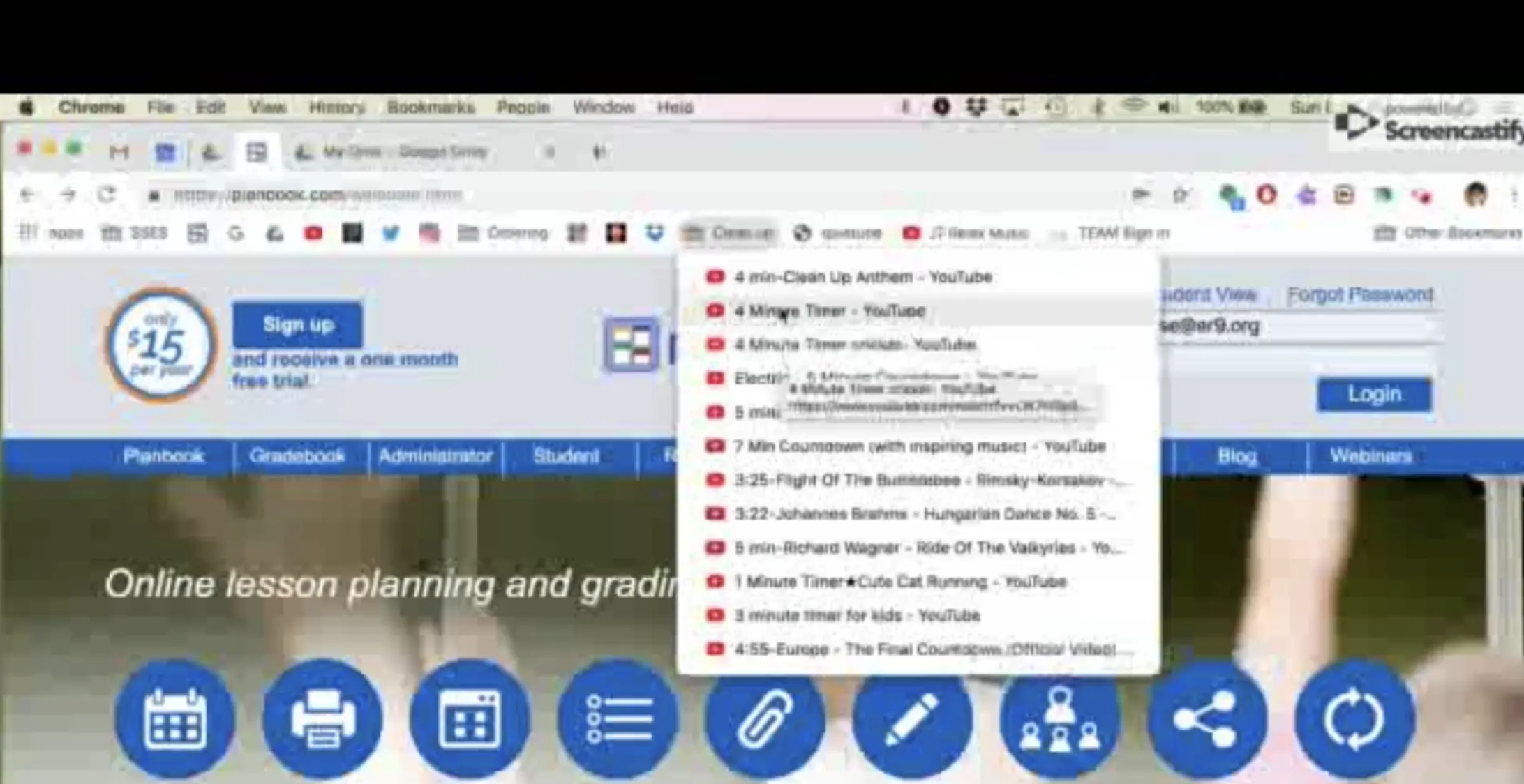Open the Administrator navigation item
Viewport: 1524px width, 784px height.
(435, 456)
